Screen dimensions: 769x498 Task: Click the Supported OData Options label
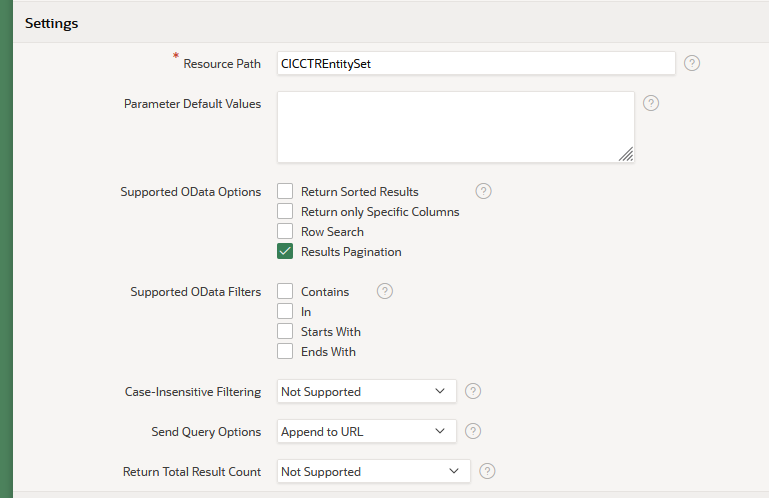191,192
